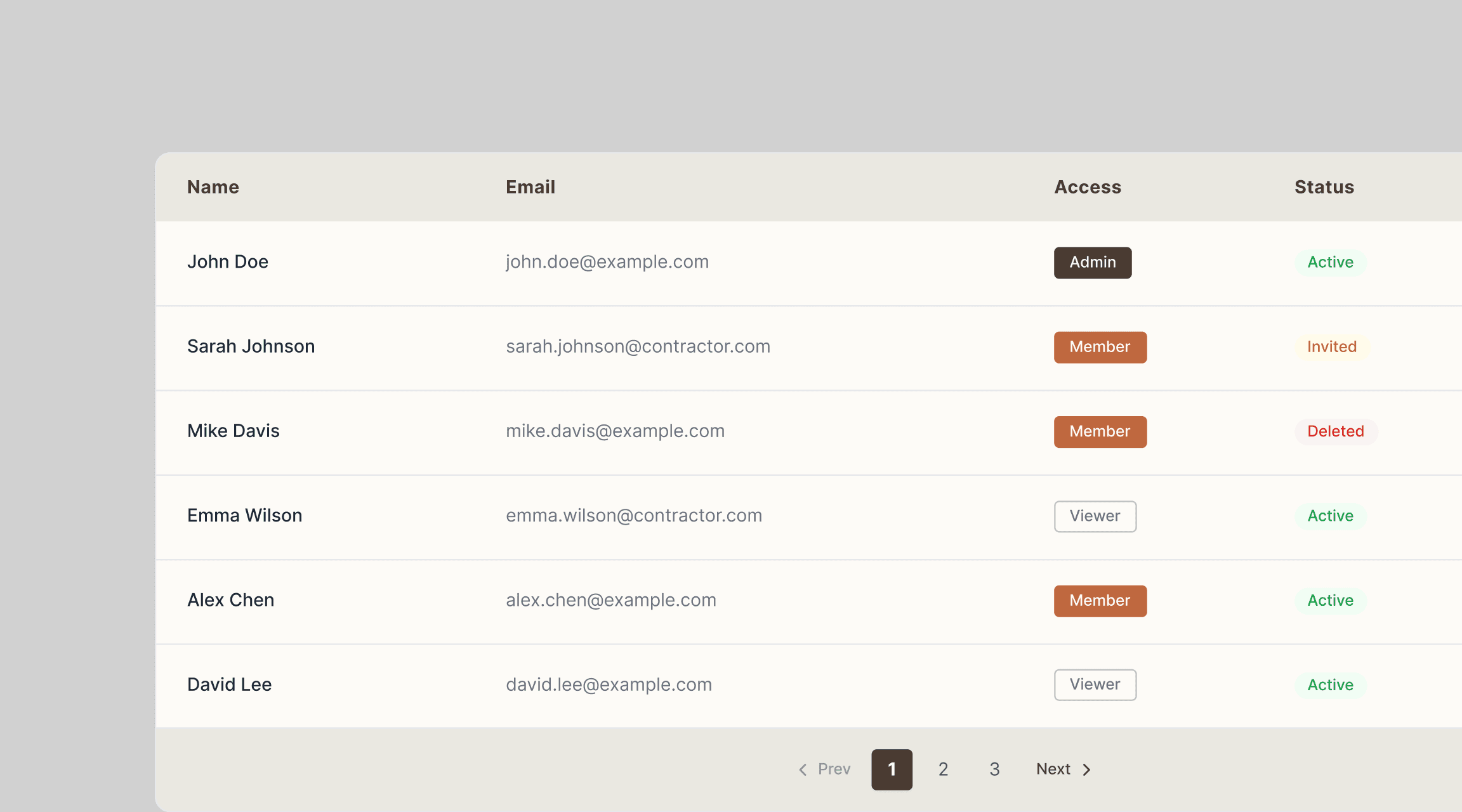Click David Lee's Viewer access badge
Viewport: 1462px width, 812px height.
point(1095,685)
